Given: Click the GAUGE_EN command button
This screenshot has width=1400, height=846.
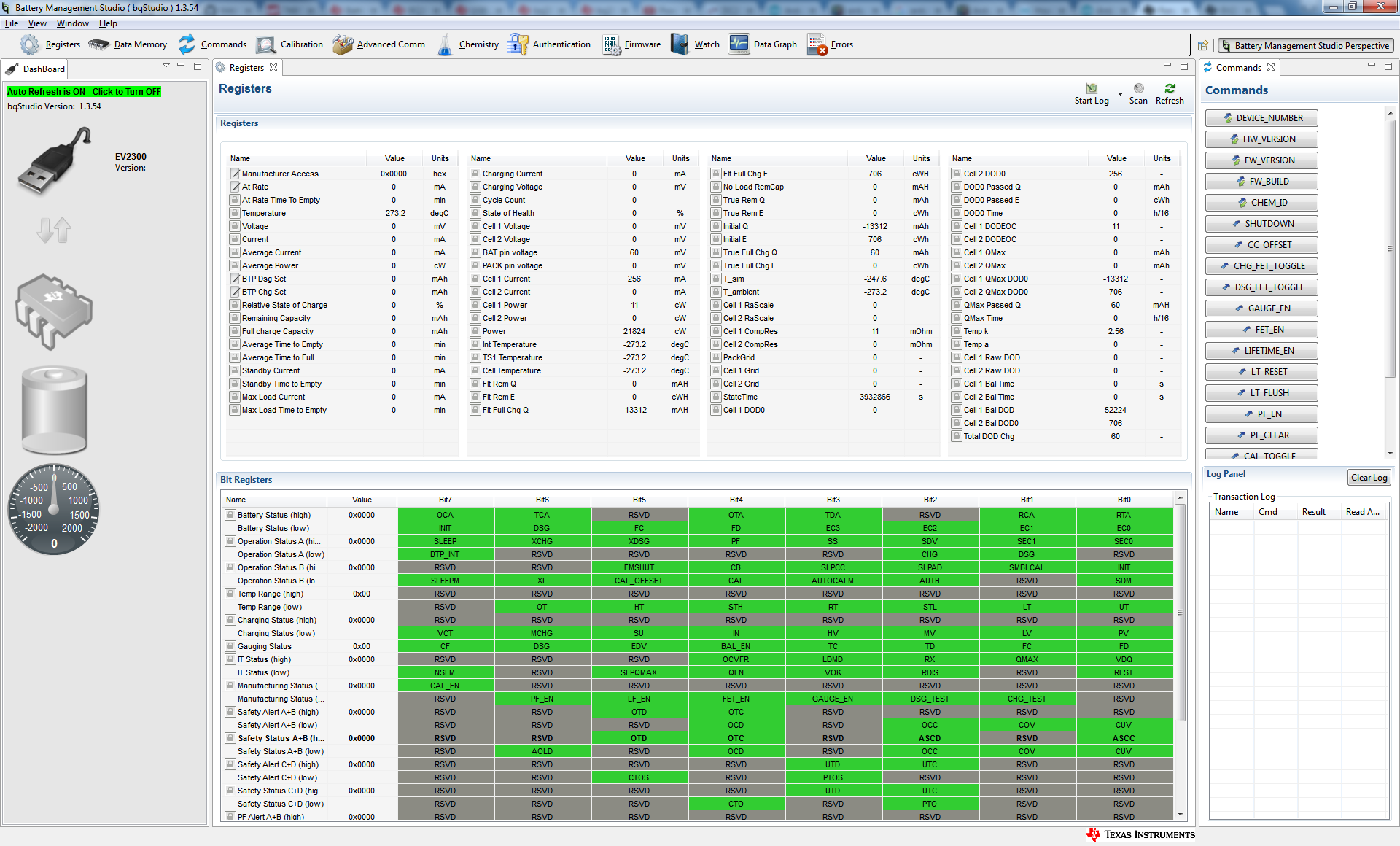Looking at the screenshot, I should [x=1261, y=308].
